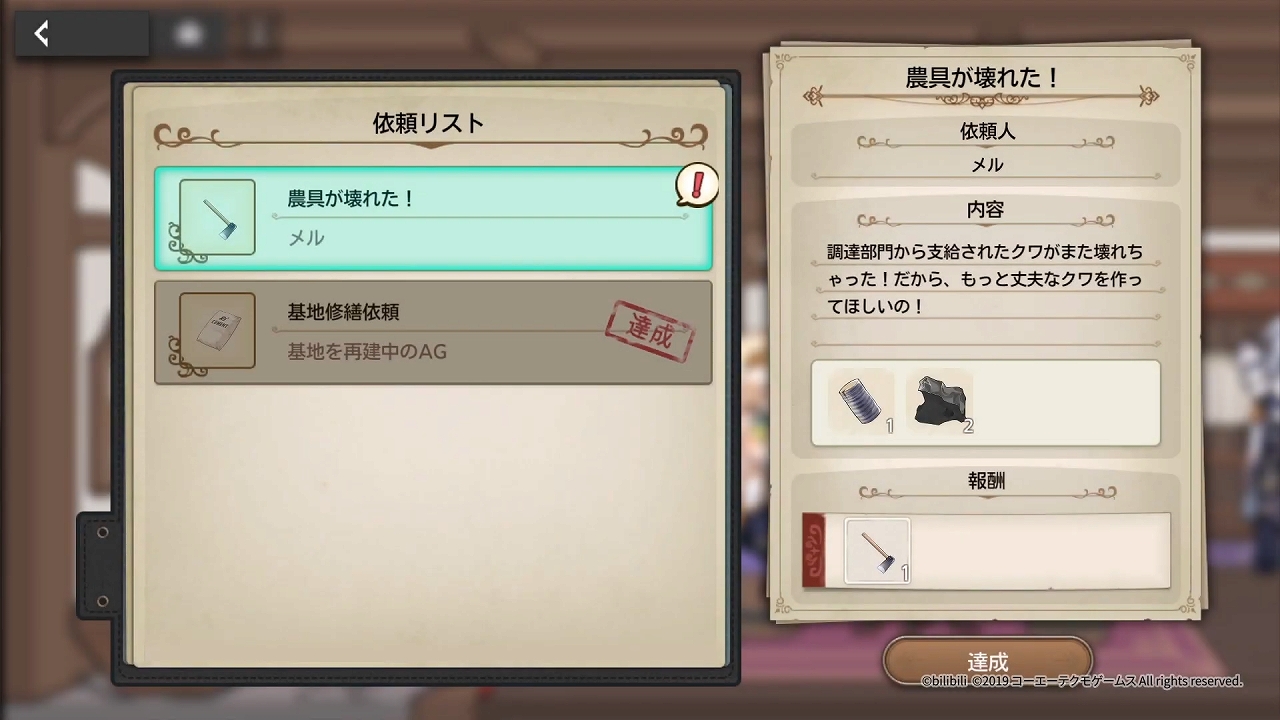
Task: Tap the subtitle 基地を再建中のAG
Action: pos(367,352)
